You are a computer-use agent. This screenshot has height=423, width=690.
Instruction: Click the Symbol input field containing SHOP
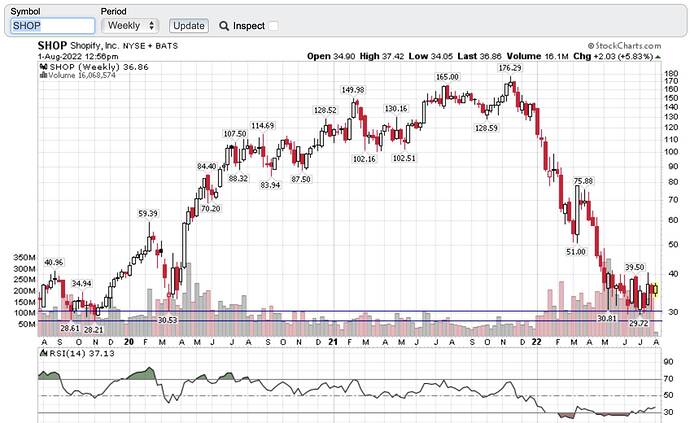click(x=52, y=26)
